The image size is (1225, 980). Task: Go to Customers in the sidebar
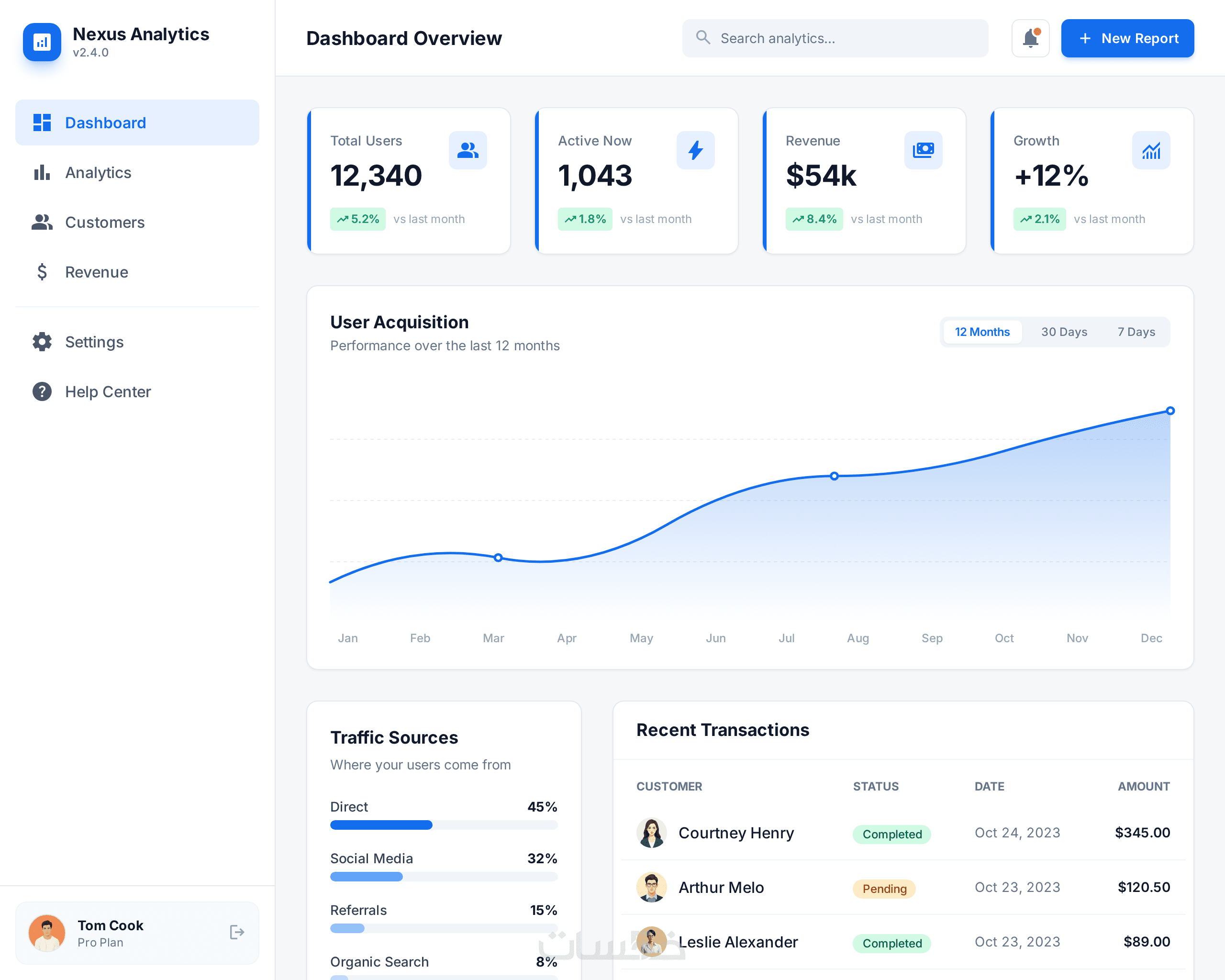point(104,222)
